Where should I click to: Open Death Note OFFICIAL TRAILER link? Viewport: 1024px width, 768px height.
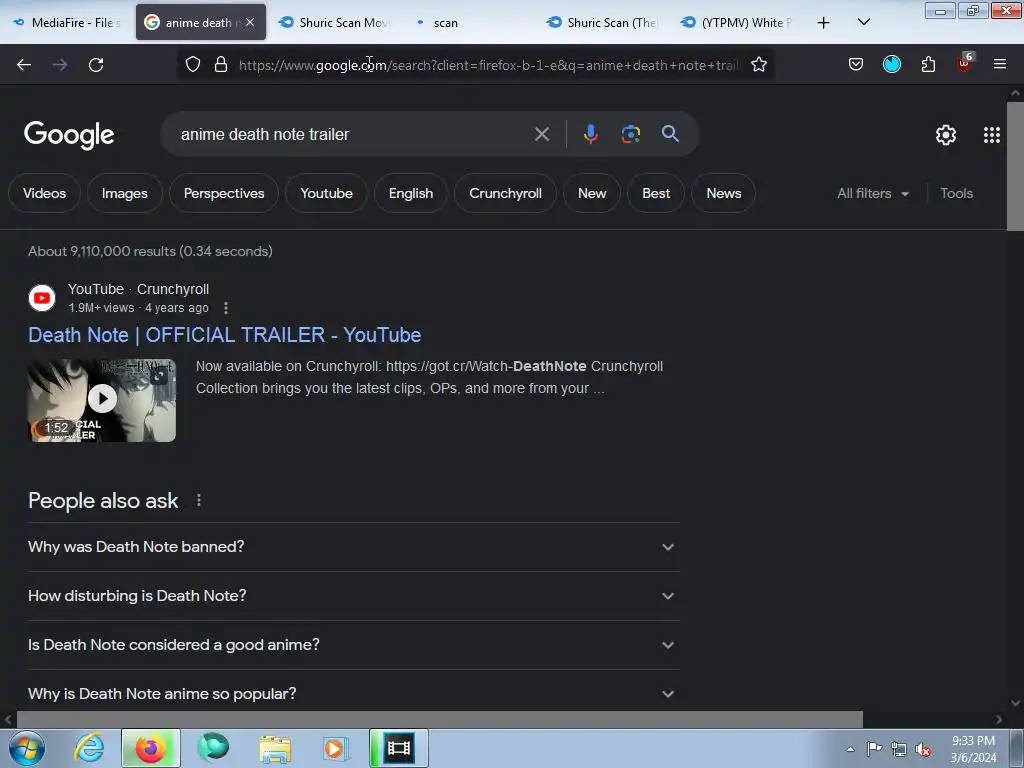(225, 335)
